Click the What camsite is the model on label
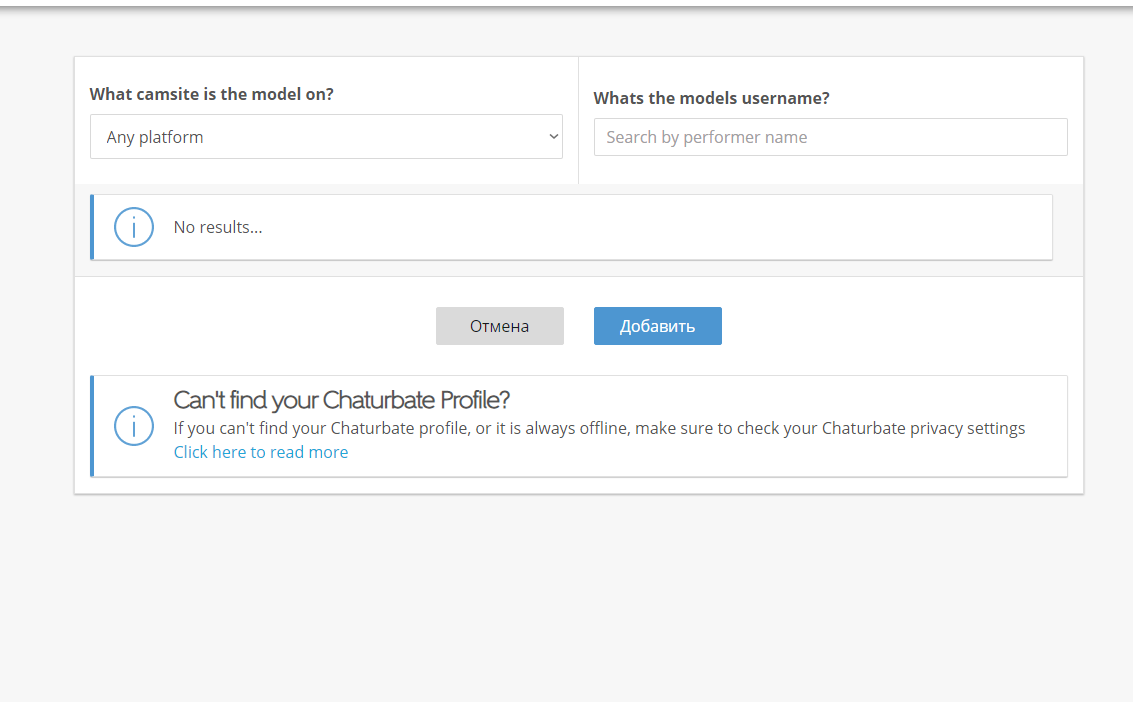This screenshot has width=1133, height=702. (212, 94)
